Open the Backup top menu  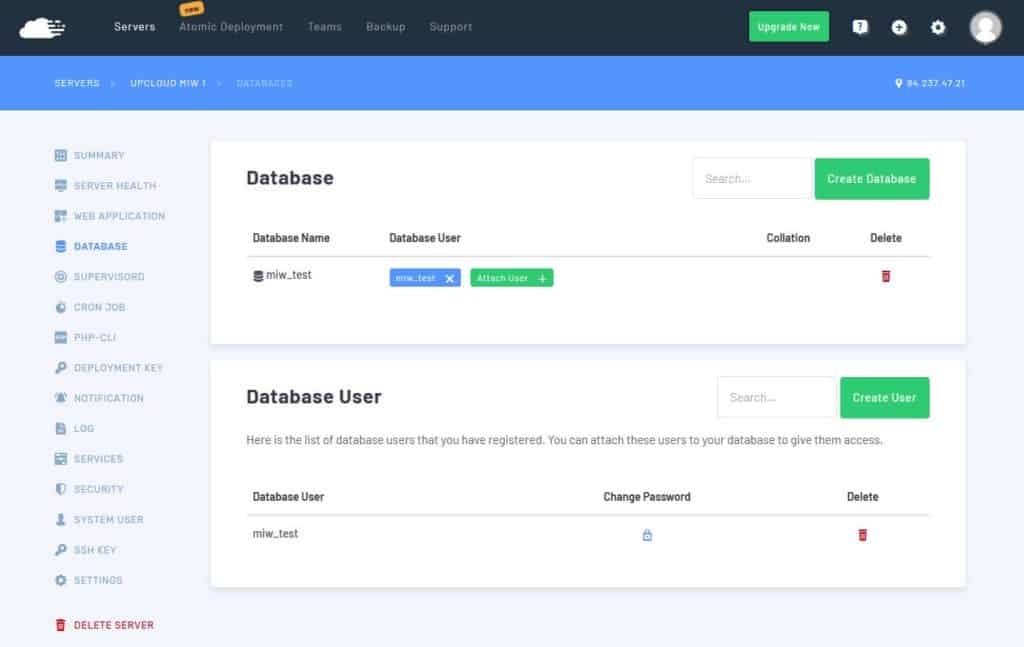coord(385,27)
